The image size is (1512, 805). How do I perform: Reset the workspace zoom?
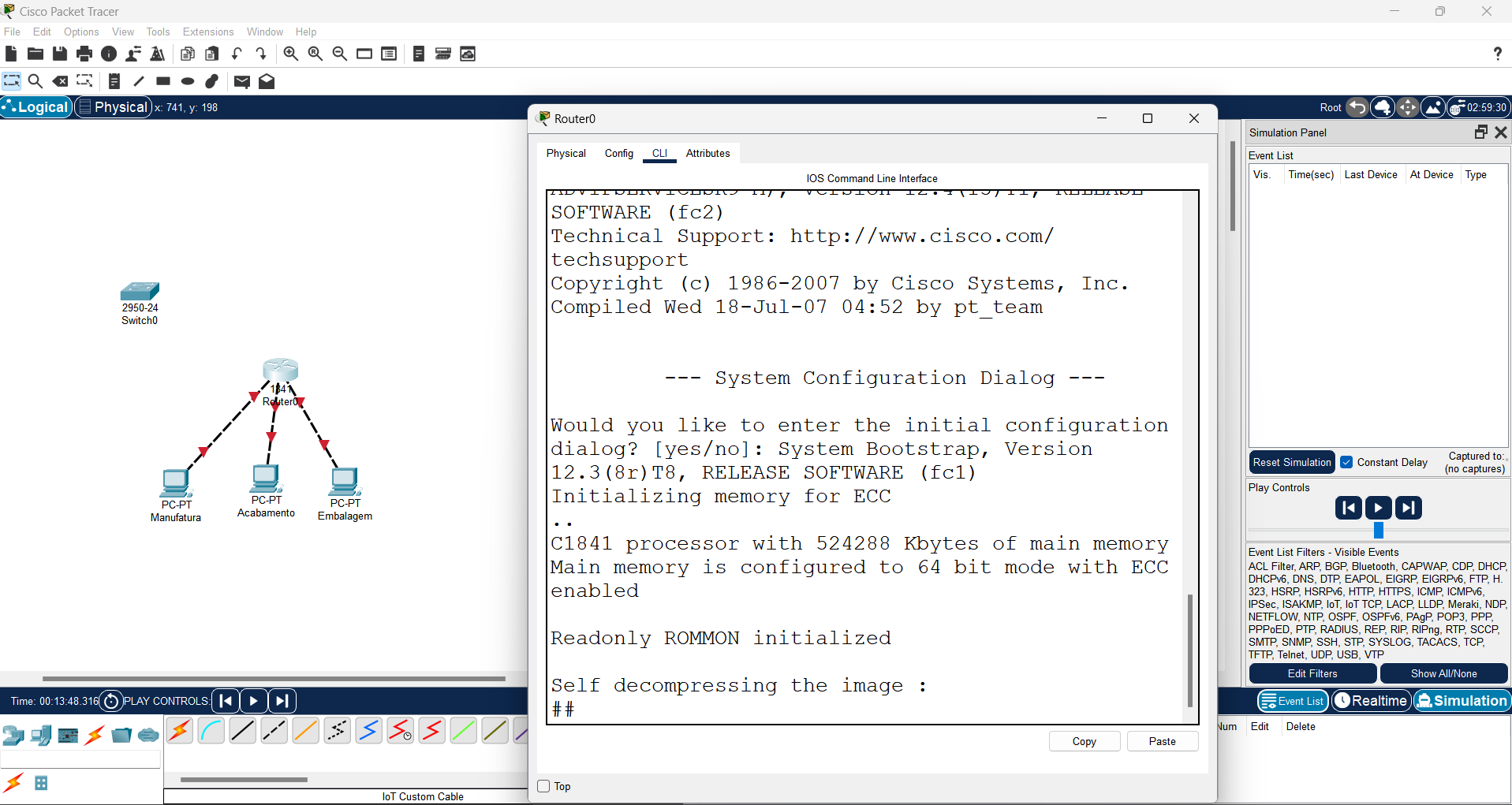315,54
